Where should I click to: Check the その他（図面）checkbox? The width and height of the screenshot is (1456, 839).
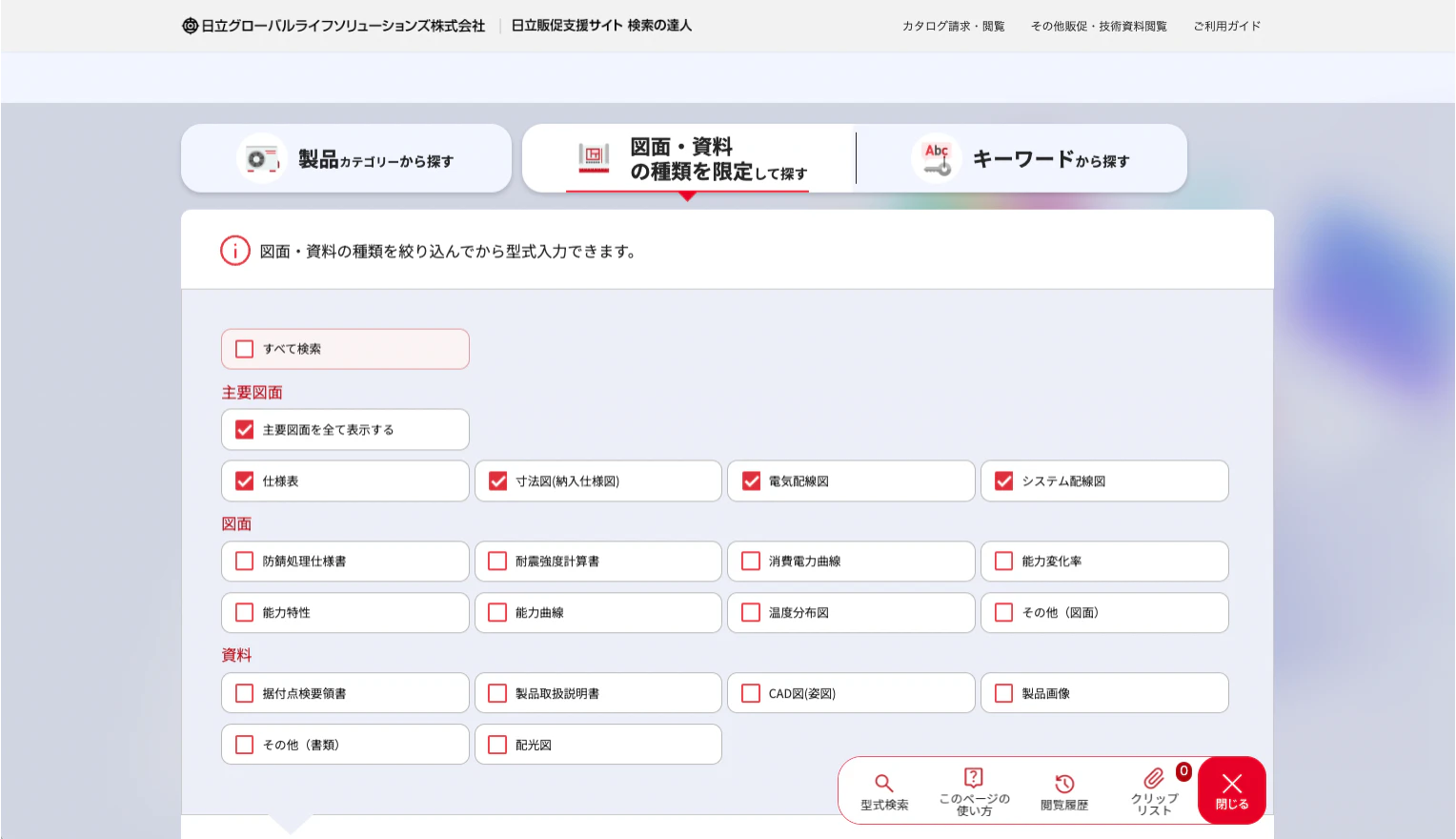click(1004, 613)
